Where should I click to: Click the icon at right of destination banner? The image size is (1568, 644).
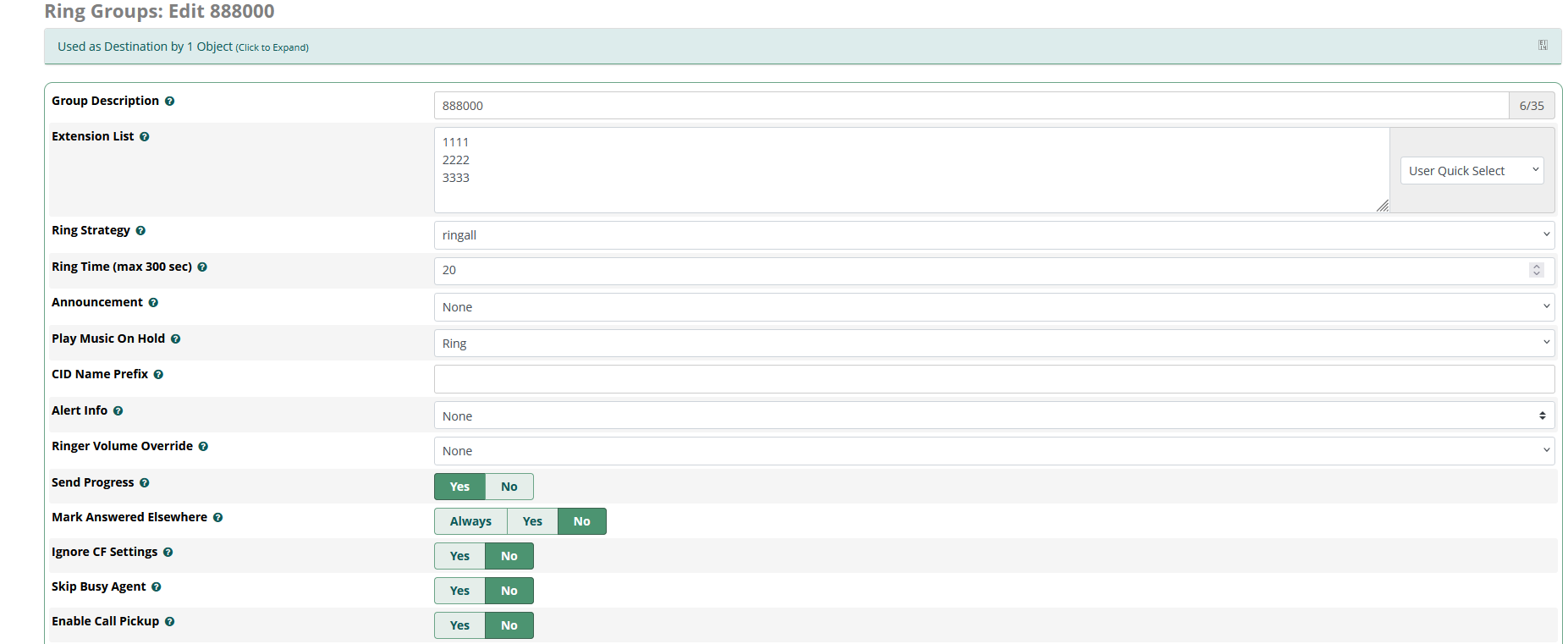tap(1543, 46)
